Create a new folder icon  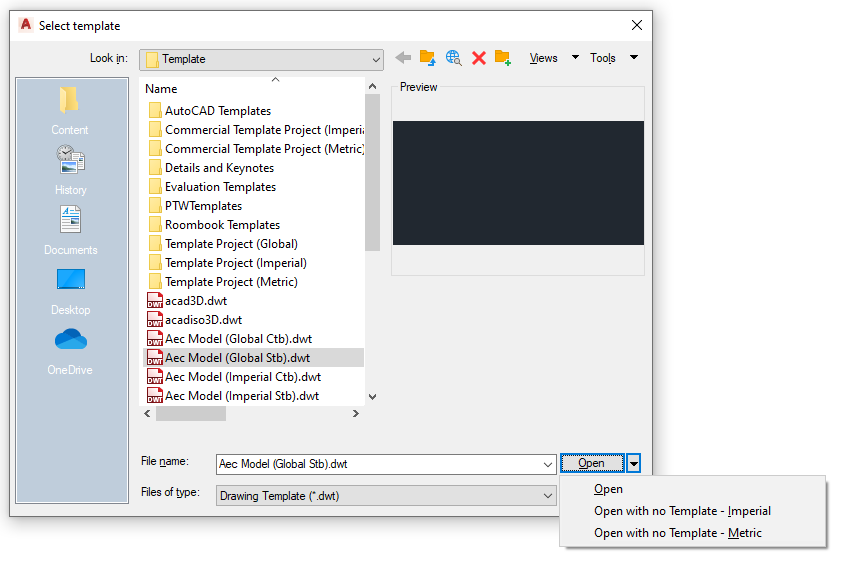[x=503, y=58]
